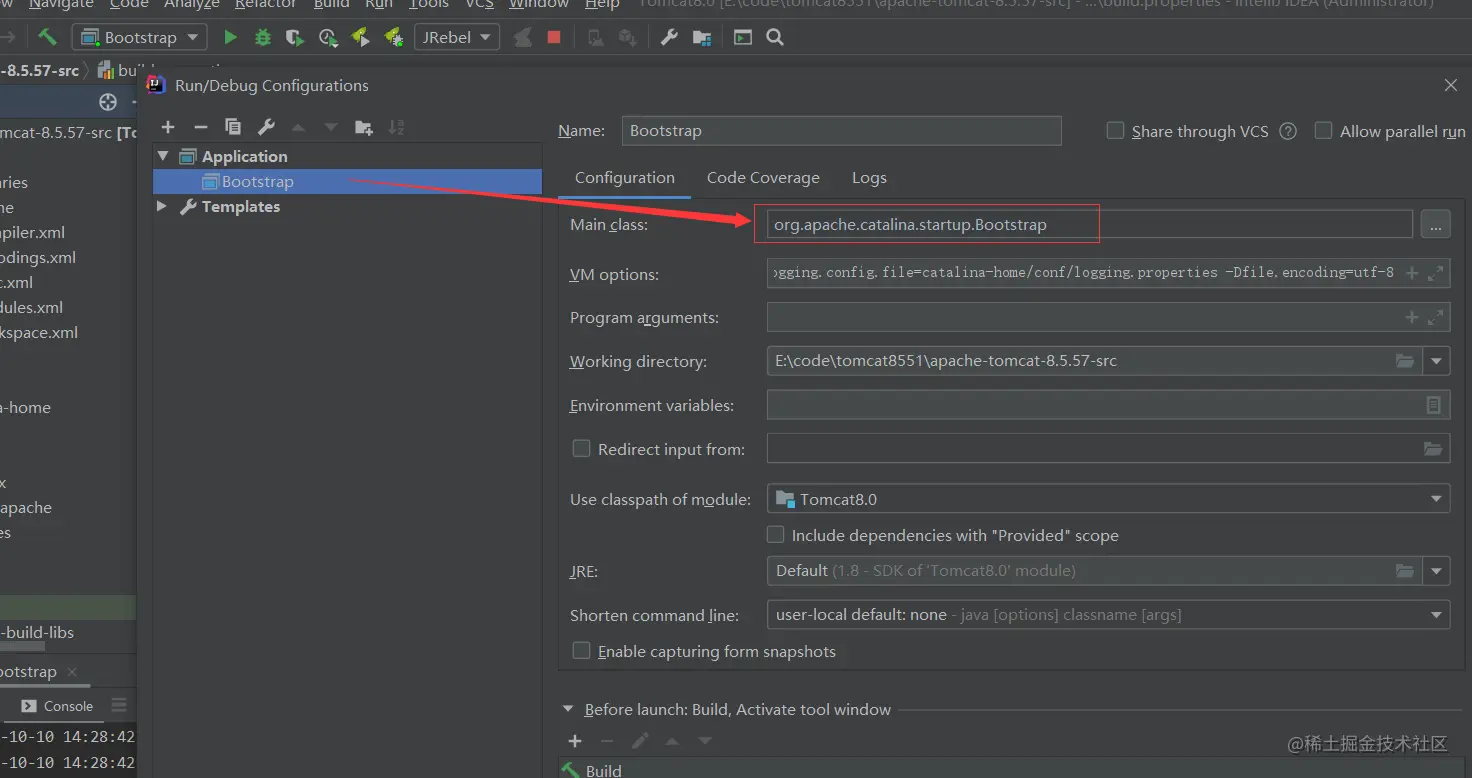
Task: Open Use classpath of module dropdown
Action: point(1108,499)
